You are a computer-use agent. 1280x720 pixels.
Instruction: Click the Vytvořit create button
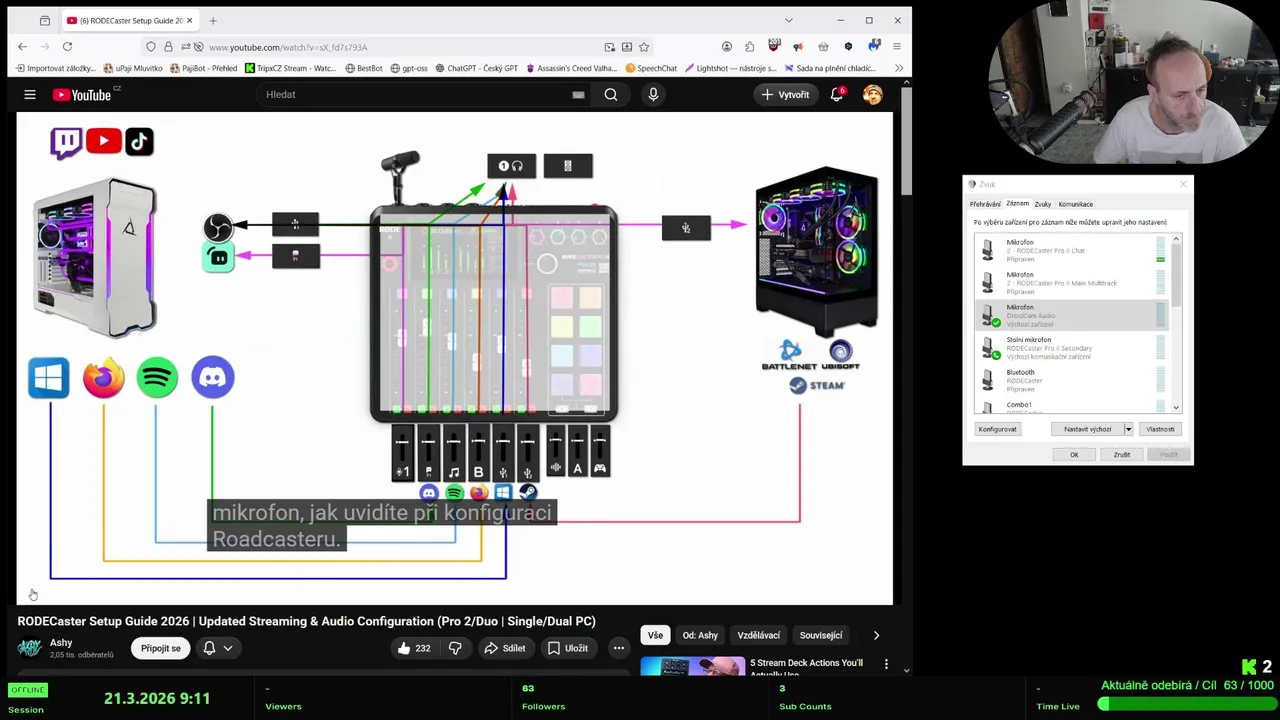click(786, 94)
